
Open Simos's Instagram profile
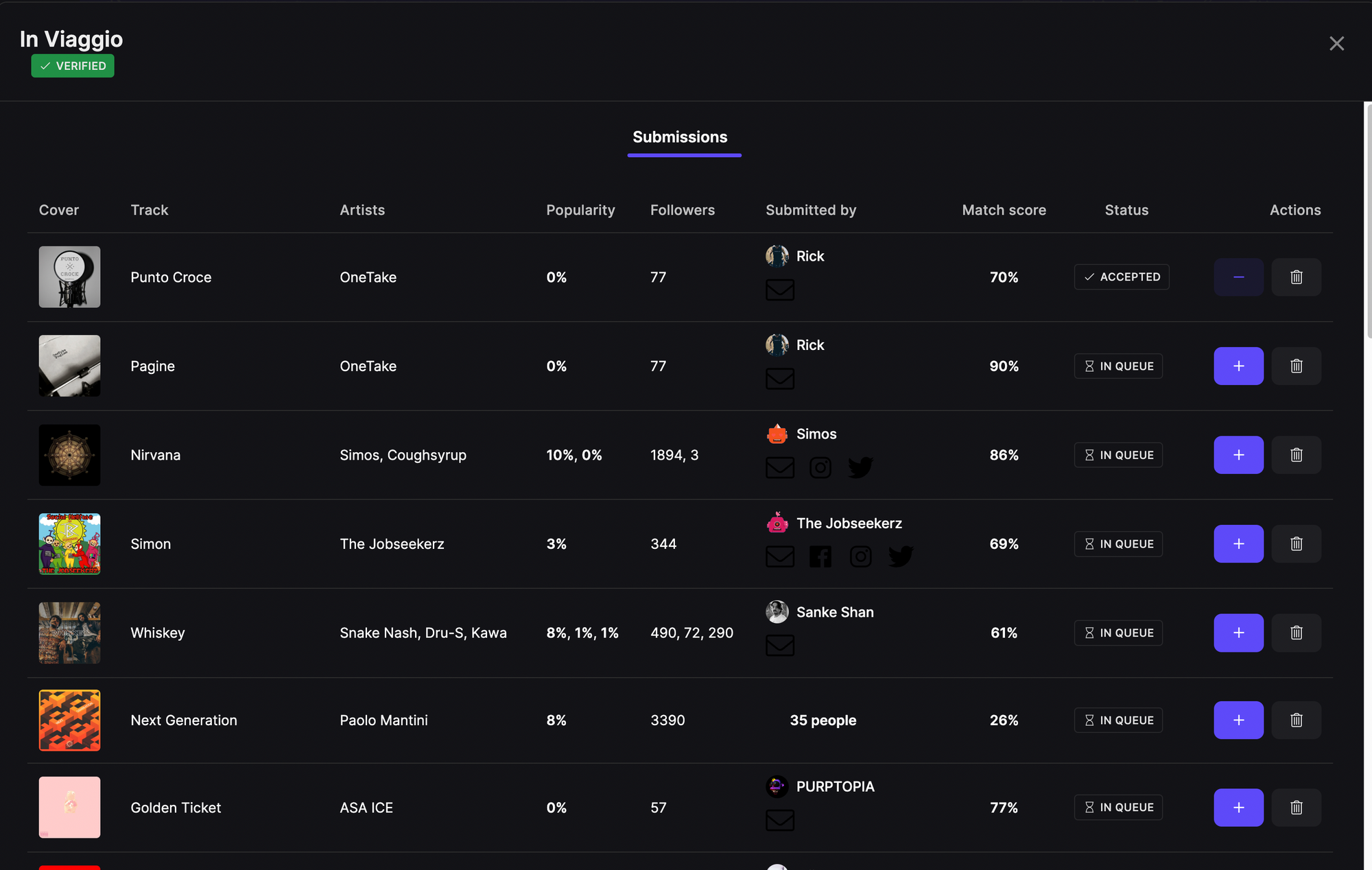tap(820, 467)
